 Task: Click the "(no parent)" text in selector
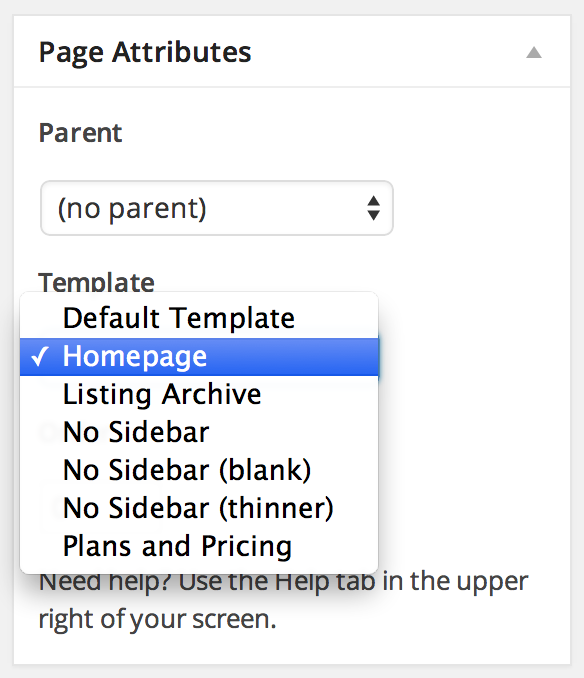132,209
